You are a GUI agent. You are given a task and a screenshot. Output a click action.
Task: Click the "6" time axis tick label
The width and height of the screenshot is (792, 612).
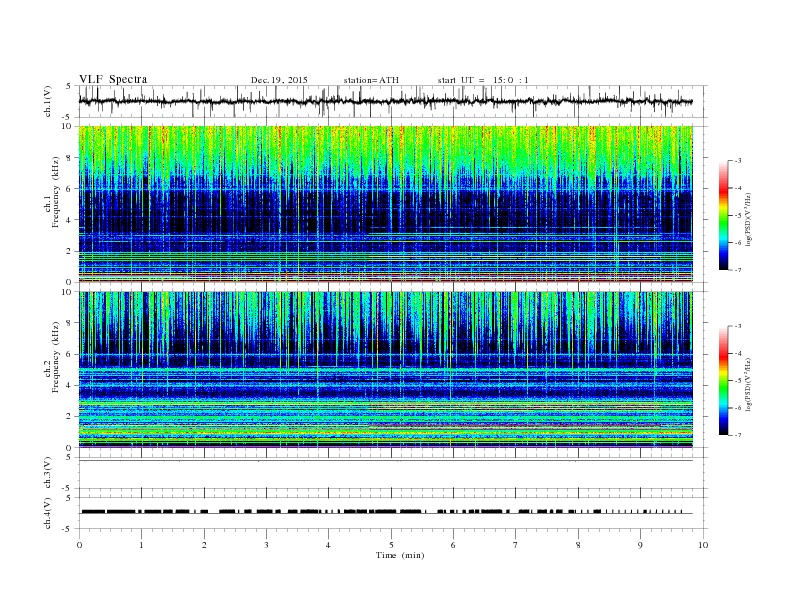[453, 545]
